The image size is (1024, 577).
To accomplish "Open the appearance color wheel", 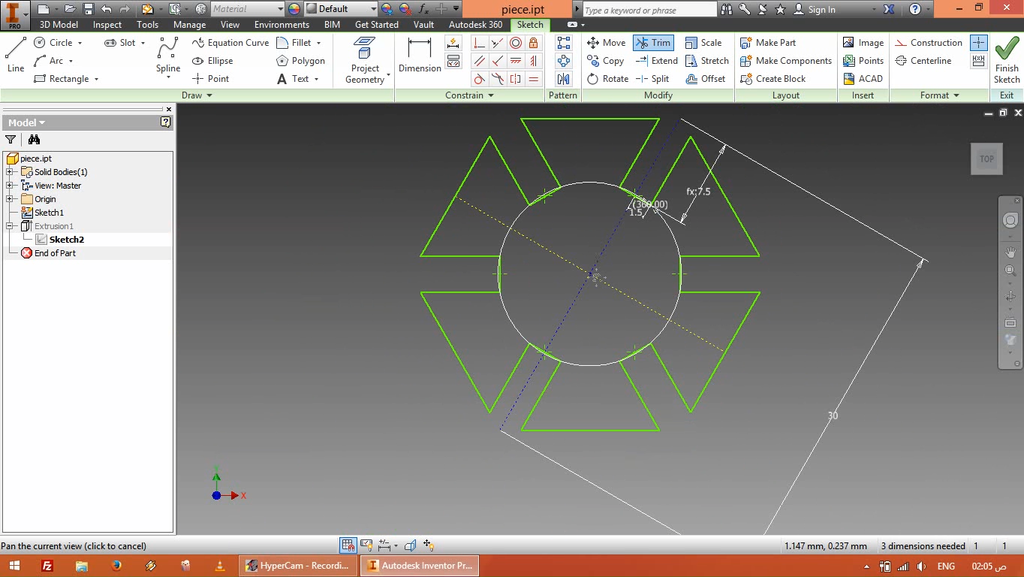I will 294,9.
